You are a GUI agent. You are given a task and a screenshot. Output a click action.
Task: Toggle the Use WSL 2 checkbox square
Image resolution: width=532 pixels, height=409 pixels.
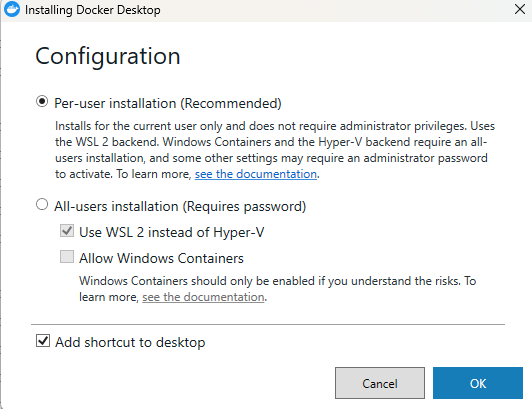click(67, 230)
